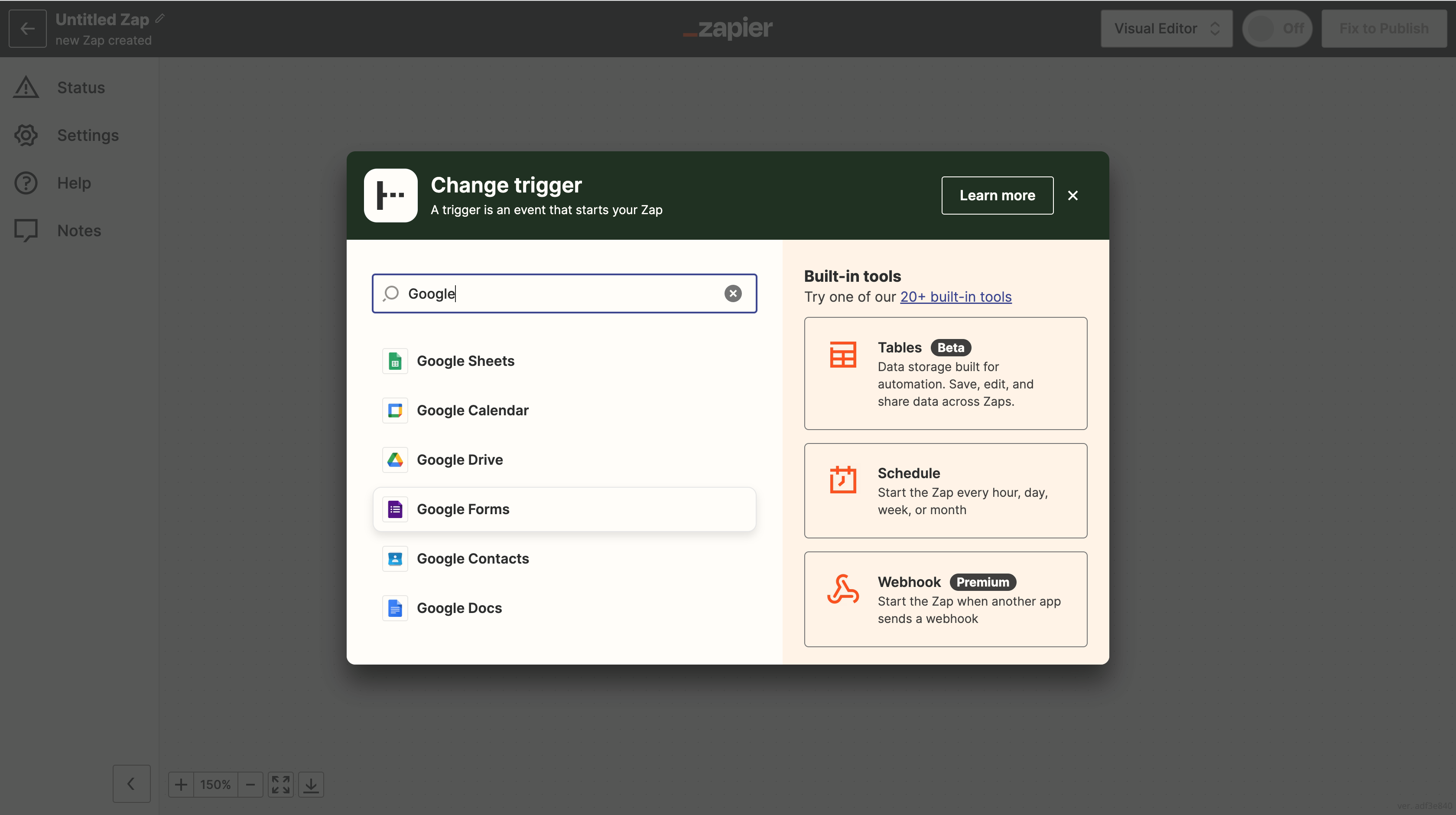Click the Tables grid icon
Viewport: 1456px width, 815px height.
click(x=843, y=355)
